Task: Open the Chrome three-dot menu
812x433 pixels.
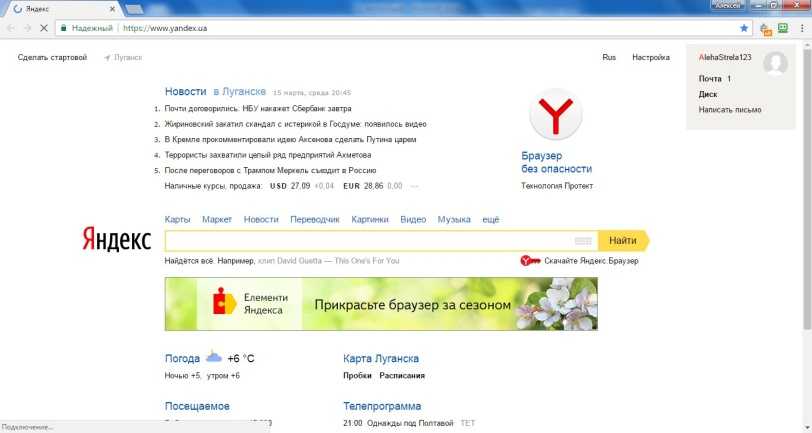Action: click(x=802, y=28)
